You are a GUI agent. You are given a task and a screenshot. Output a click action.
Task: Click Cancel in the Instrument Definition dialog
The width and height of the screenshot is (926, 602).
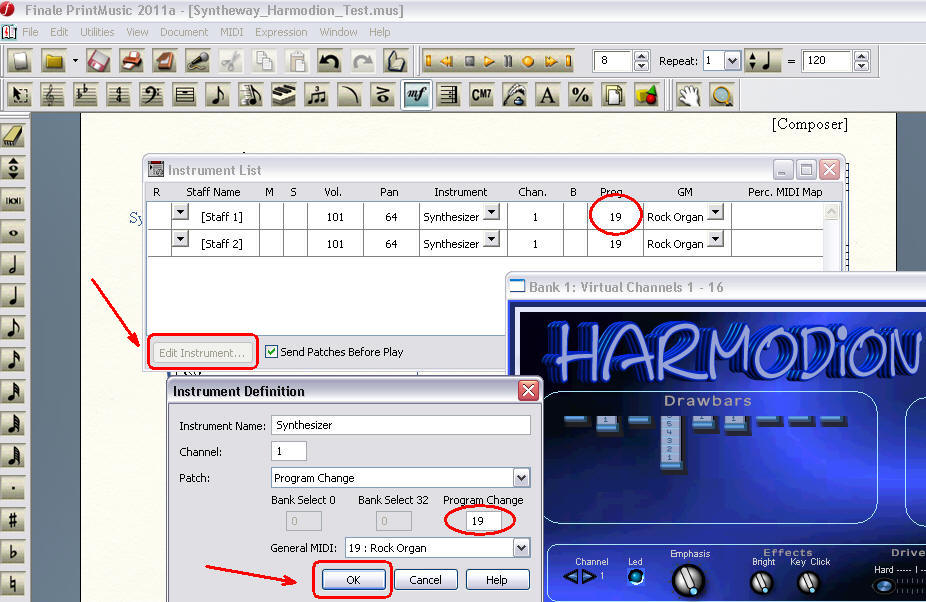425,580
